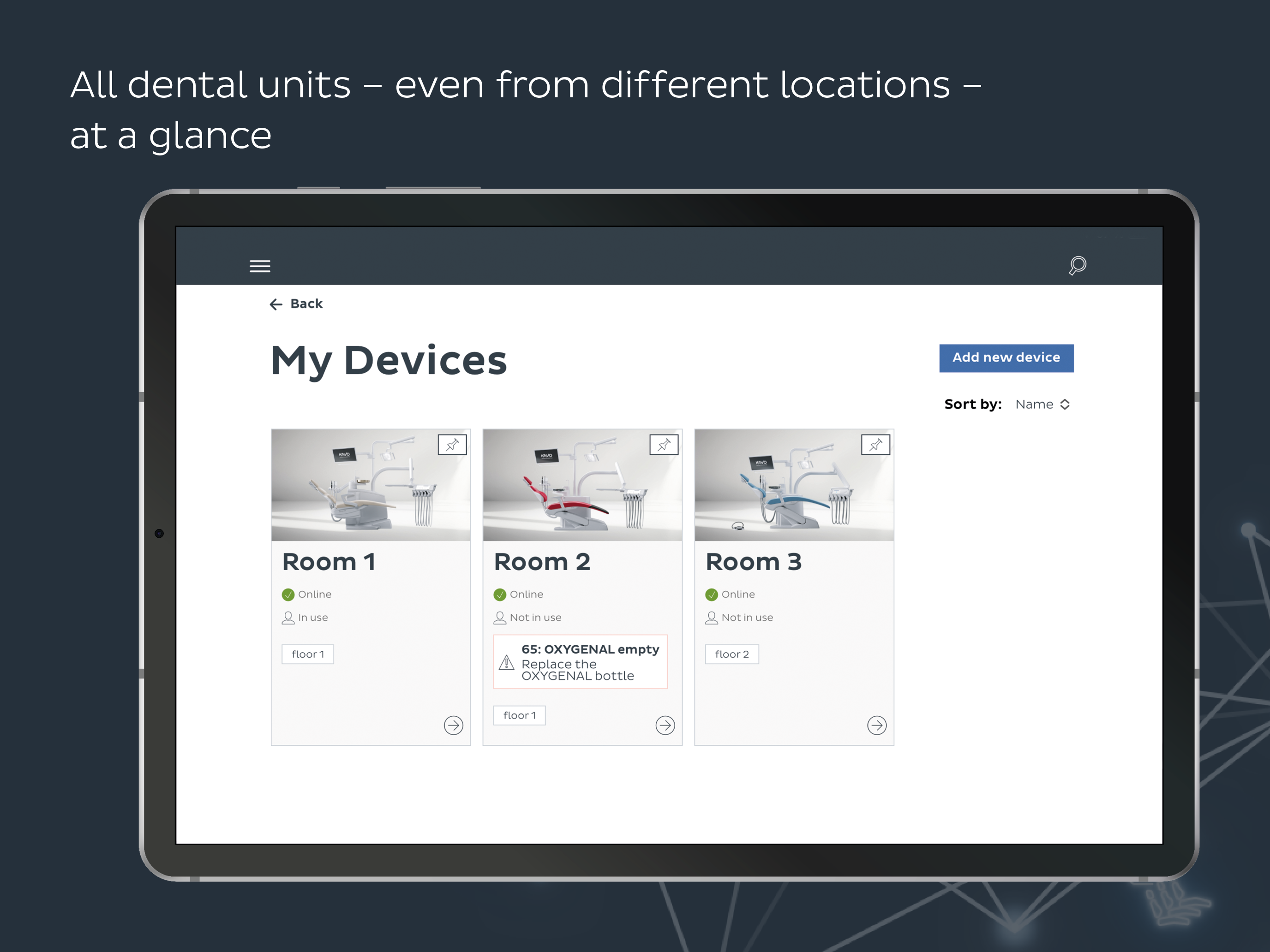The height and width of the screenshot is (952, 1270).
Task: Open the hamburger menu
Action: [259, 266]
